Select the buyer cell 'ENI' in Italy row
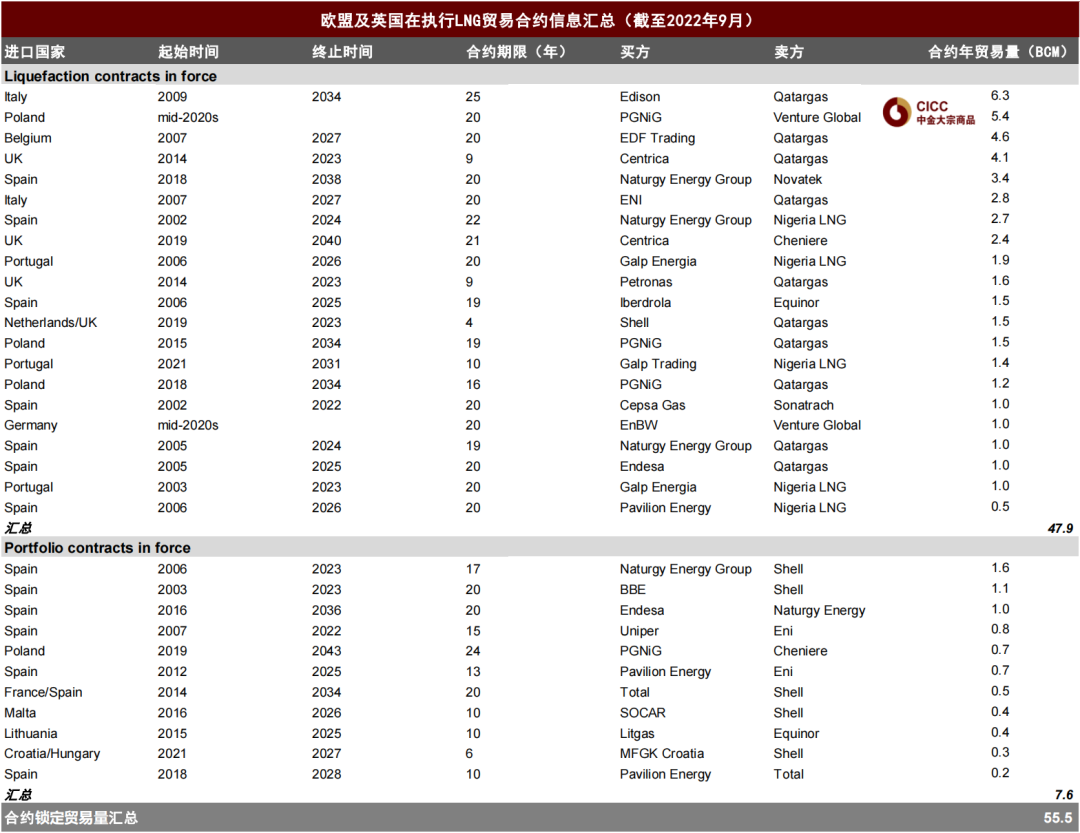The height and width of the screenshot is (833, 1080). click(631, 200)
